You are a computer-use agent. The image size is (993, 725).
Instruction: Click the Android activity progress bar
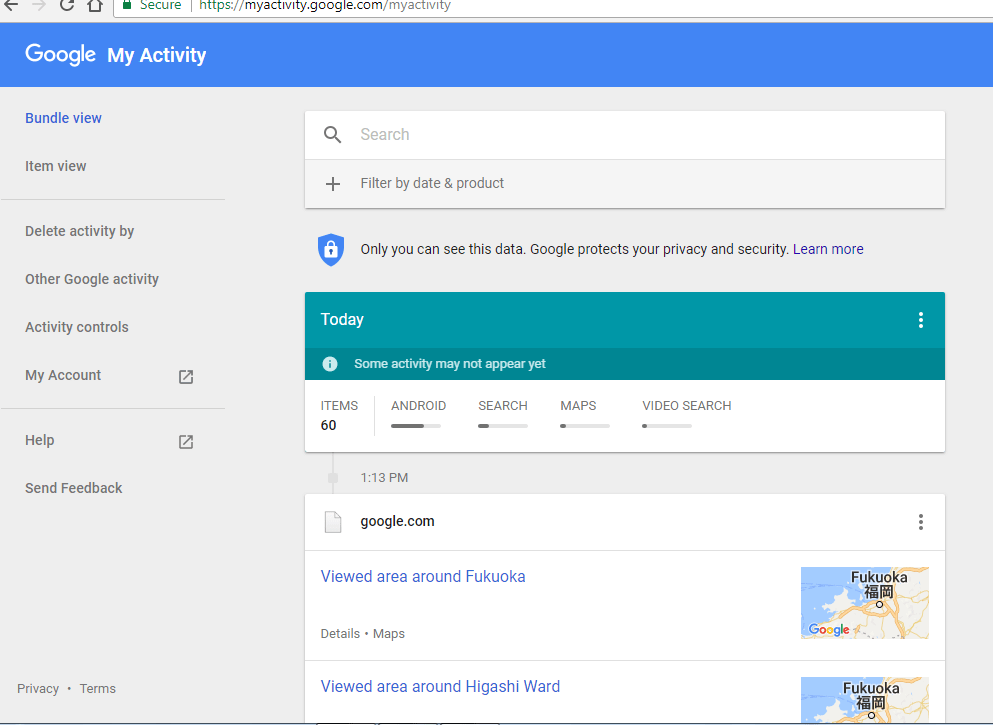[x=415, y=425]
